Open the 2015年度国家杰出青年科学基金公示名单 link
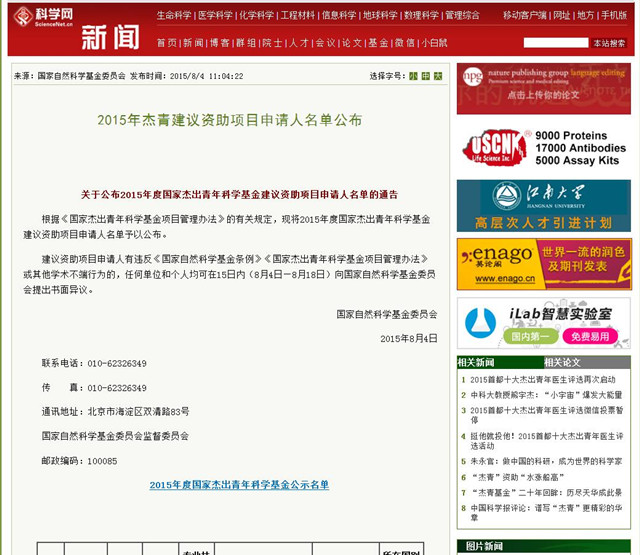640x555 pixels. click(239, 484)
